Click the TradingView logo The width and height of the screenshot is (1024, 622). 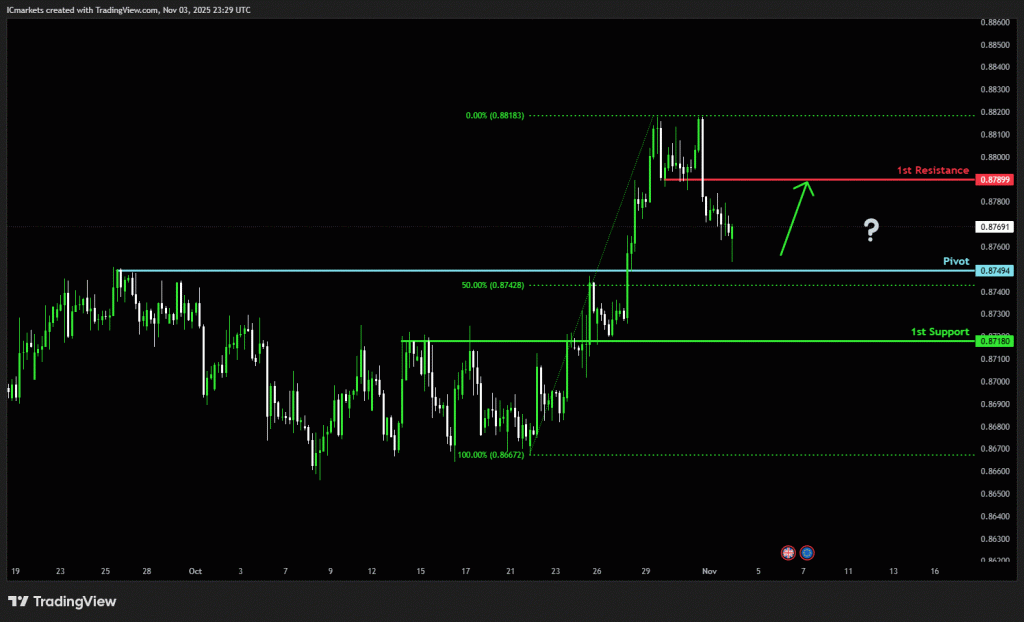(x=62, y=601)
